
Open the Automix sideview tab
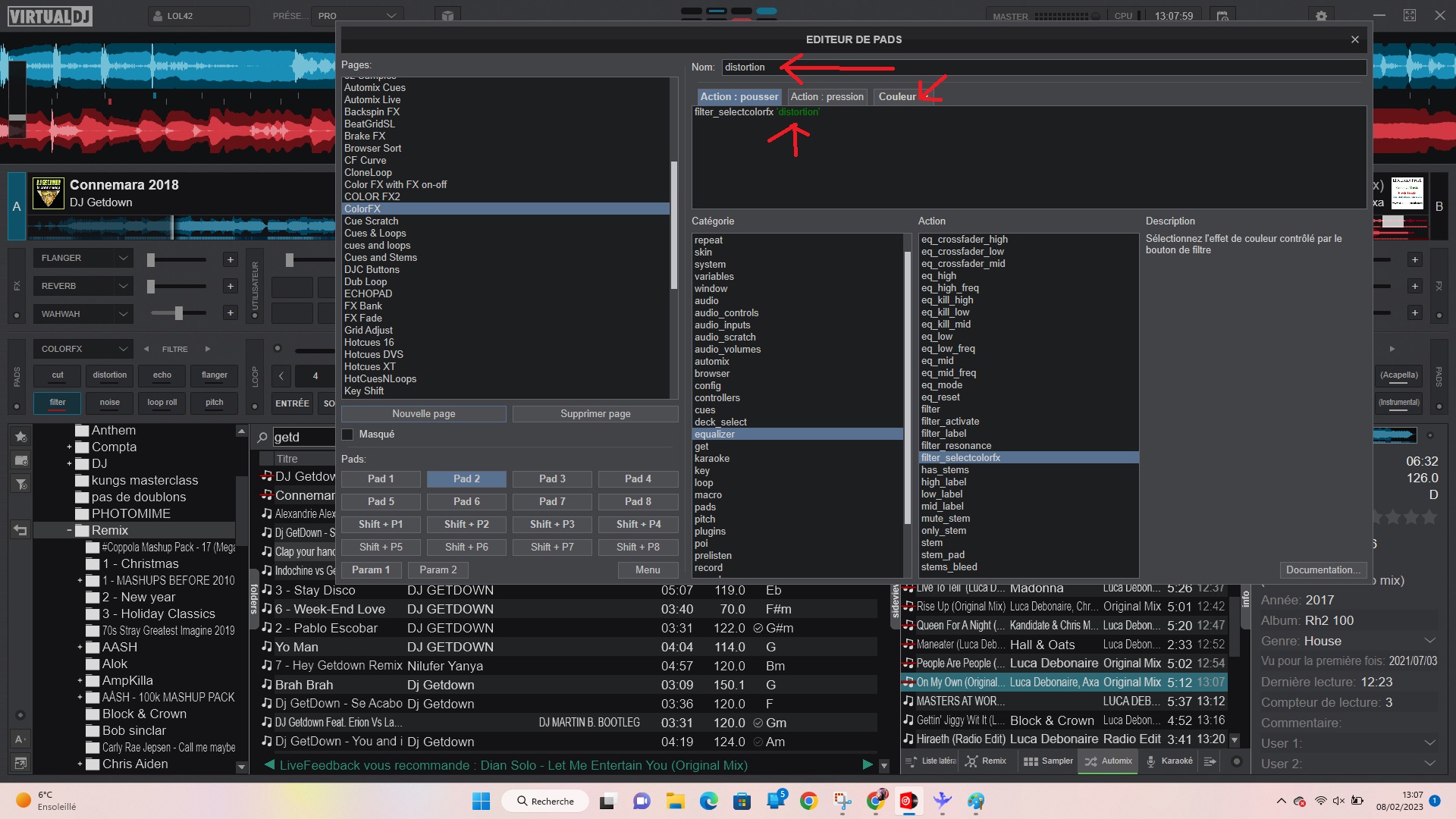[1108, 761]
